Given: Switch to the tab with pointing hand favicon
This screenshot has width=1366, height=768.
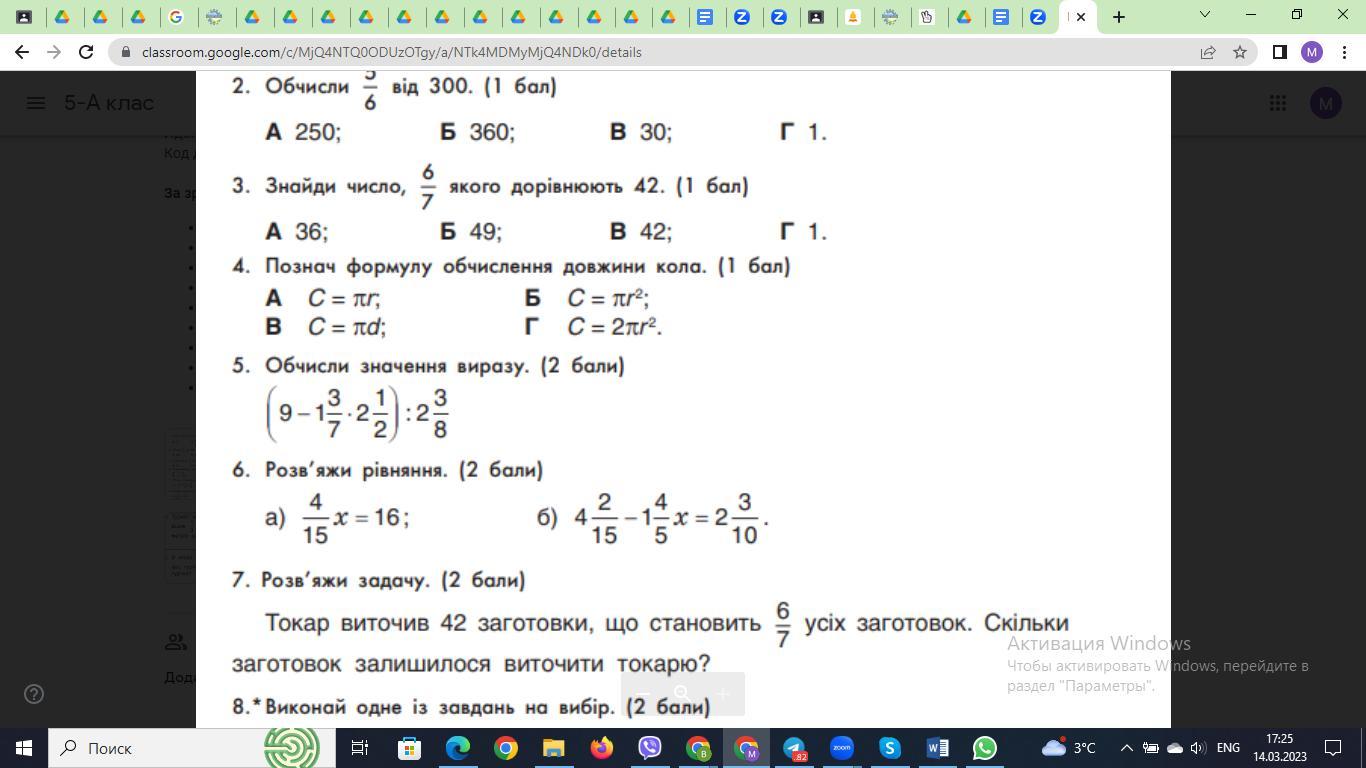Looking at the screenshot, I should tap(928, 17).
